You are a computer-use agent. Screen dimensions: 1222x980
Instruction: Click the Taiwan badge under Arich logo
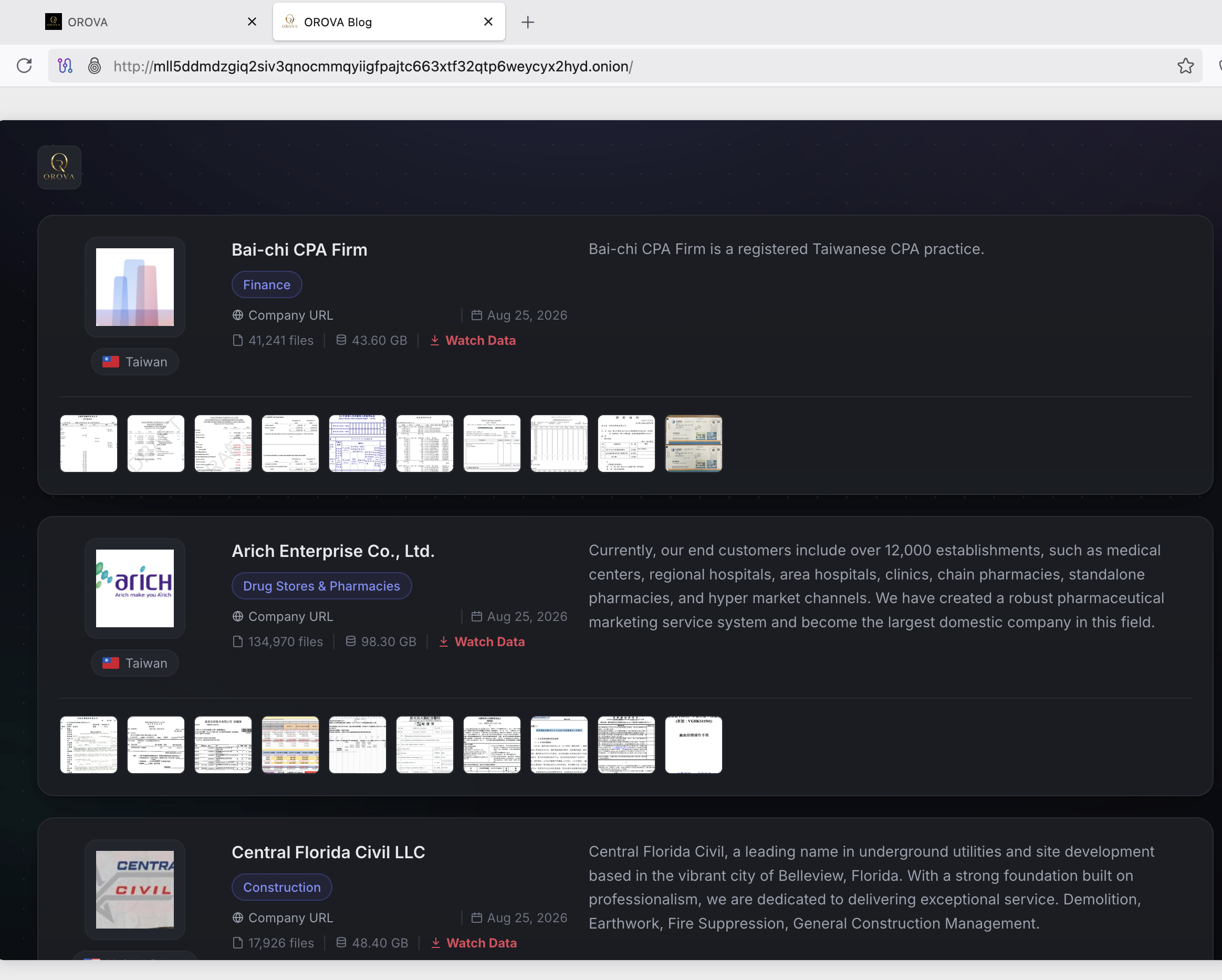135,663
